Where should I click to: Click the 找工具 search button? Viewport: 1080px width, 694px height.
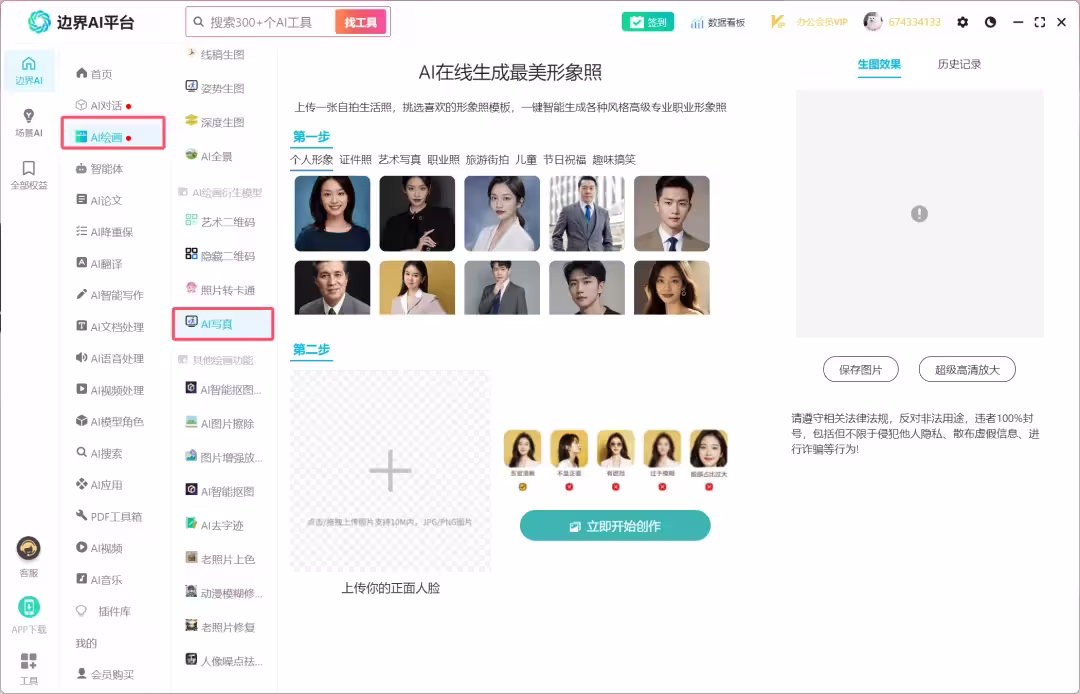[x=360, y=22]
